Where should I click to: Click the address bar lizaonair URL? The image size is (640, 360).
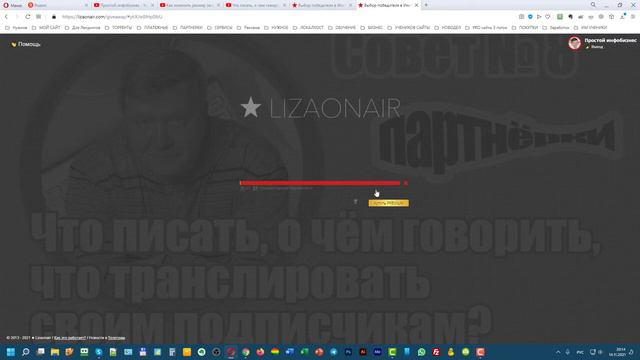click(112, 17)
